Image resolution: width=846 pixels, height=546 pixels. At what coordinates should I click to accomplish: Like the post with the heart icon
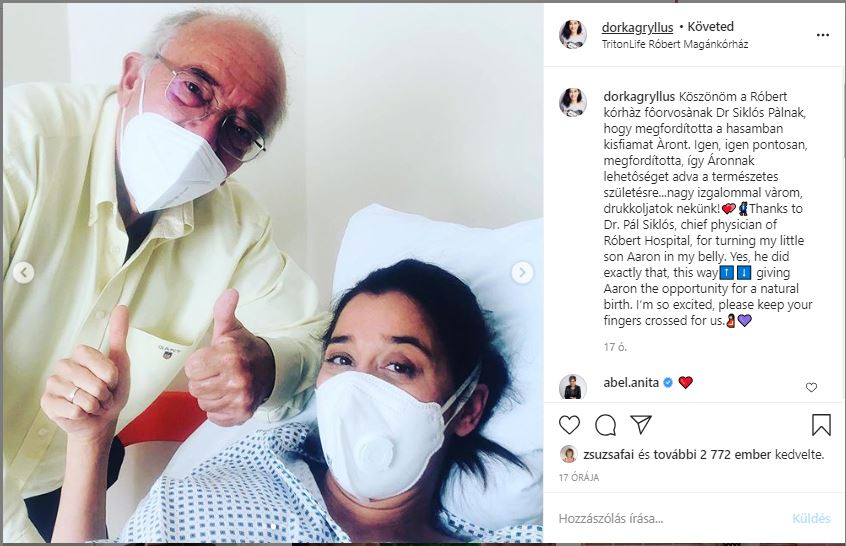tap(569, 425)
